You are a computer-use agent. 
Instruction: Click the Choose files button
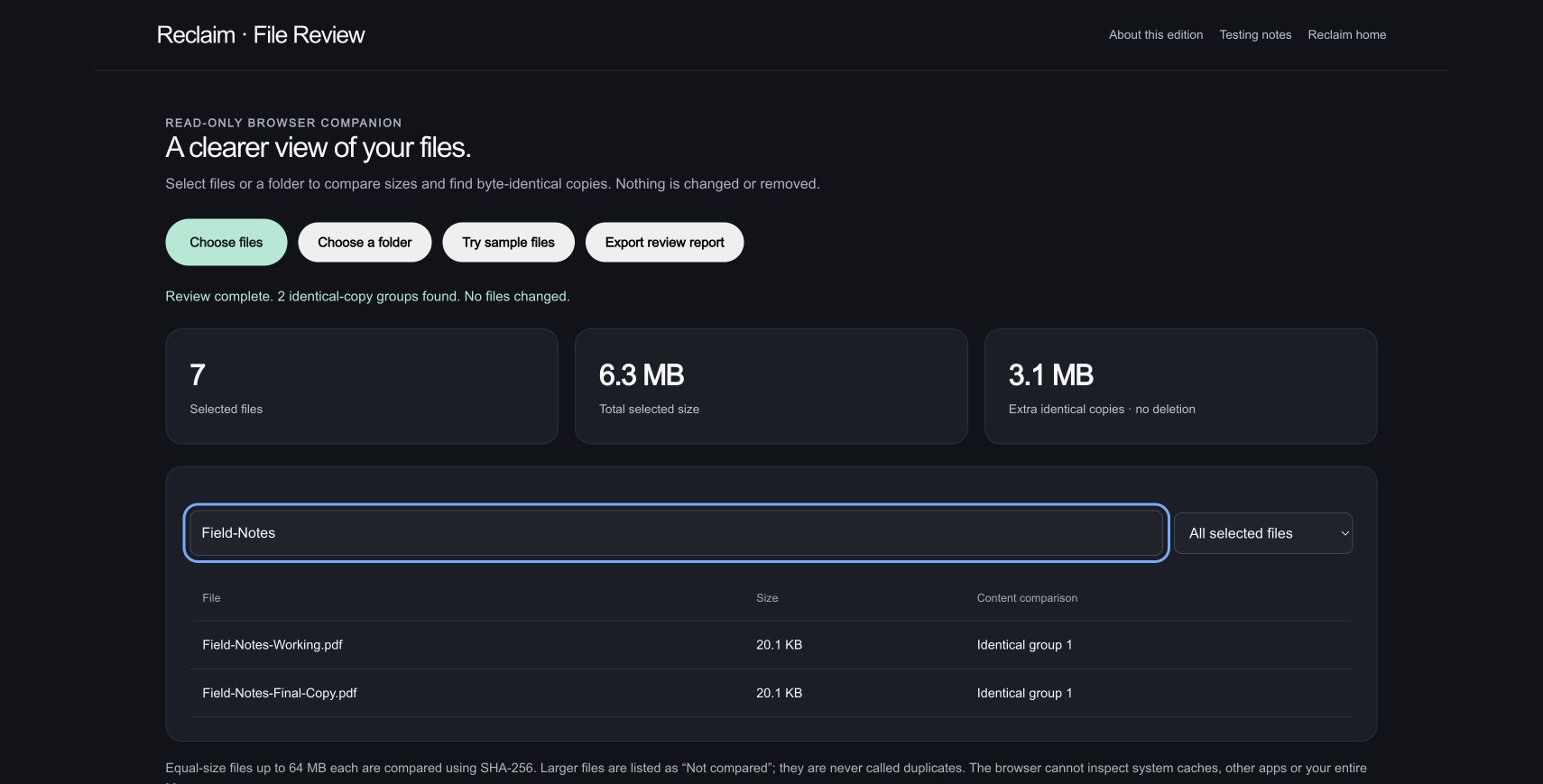click(x=226, y=242)
